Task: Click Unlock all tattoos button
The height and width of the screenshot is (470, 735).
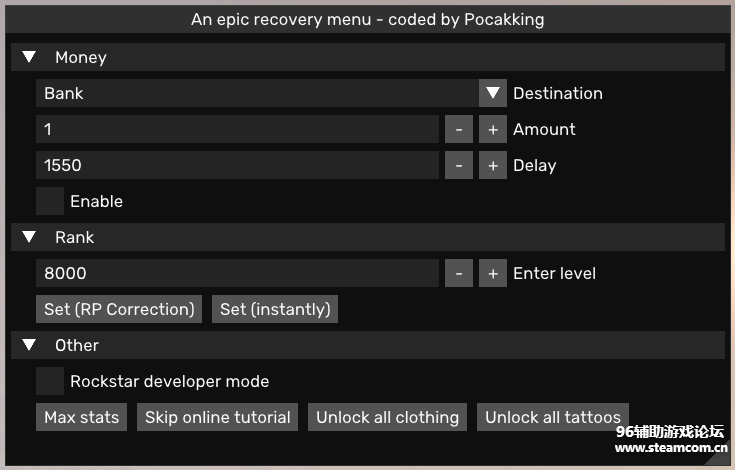Action: [553, 417]
